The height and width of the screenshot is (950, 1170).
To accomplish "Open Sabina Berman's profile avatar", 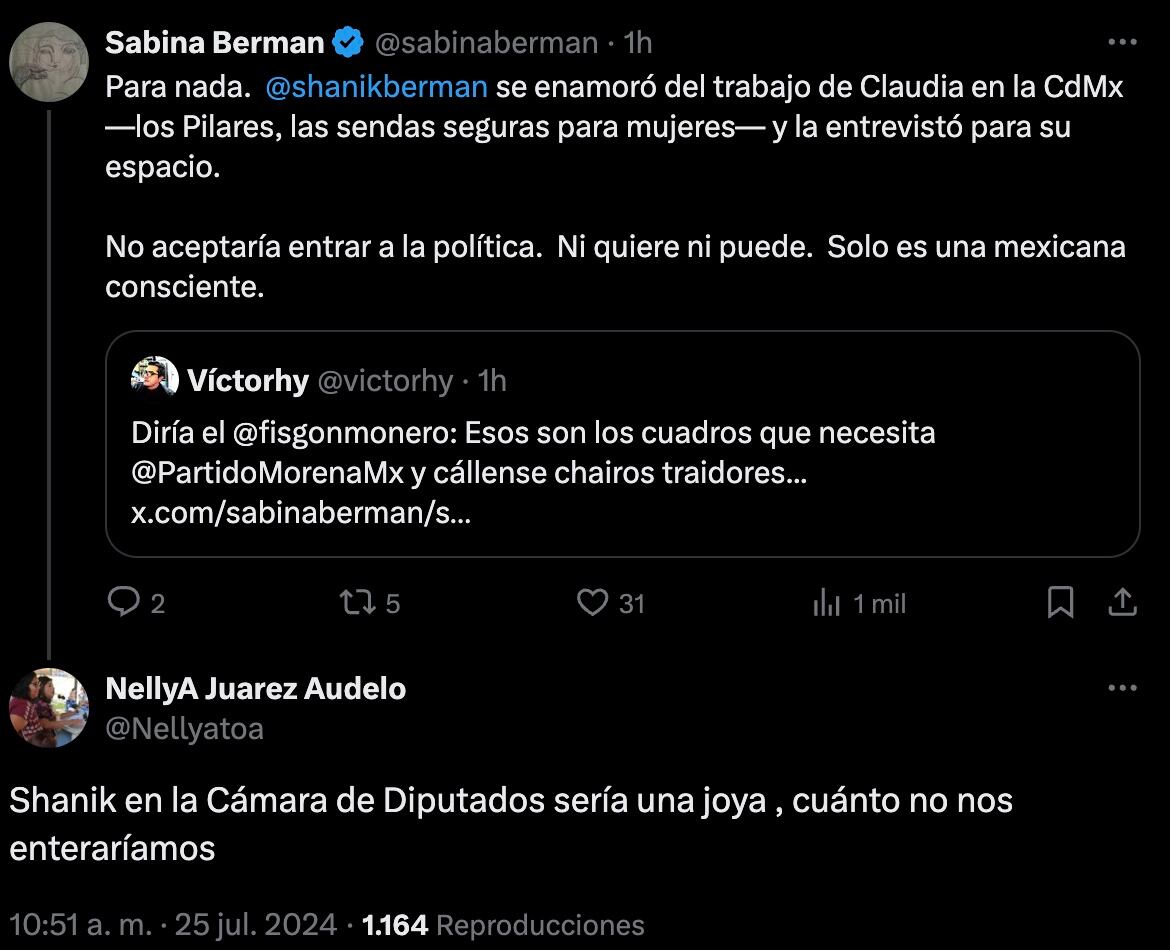I will (49, 62).
